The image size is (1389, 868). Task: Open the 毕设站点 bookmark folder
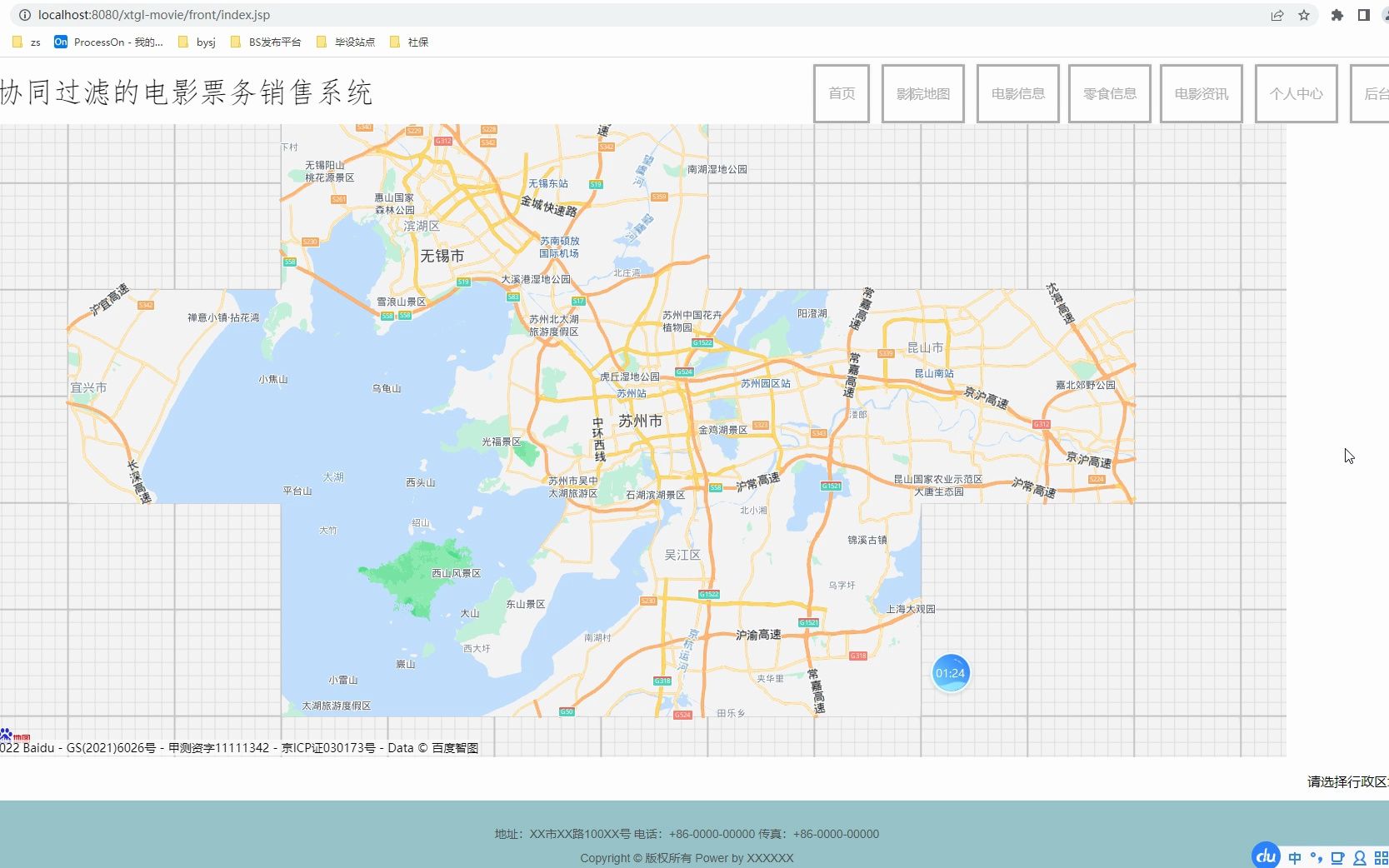346,42
